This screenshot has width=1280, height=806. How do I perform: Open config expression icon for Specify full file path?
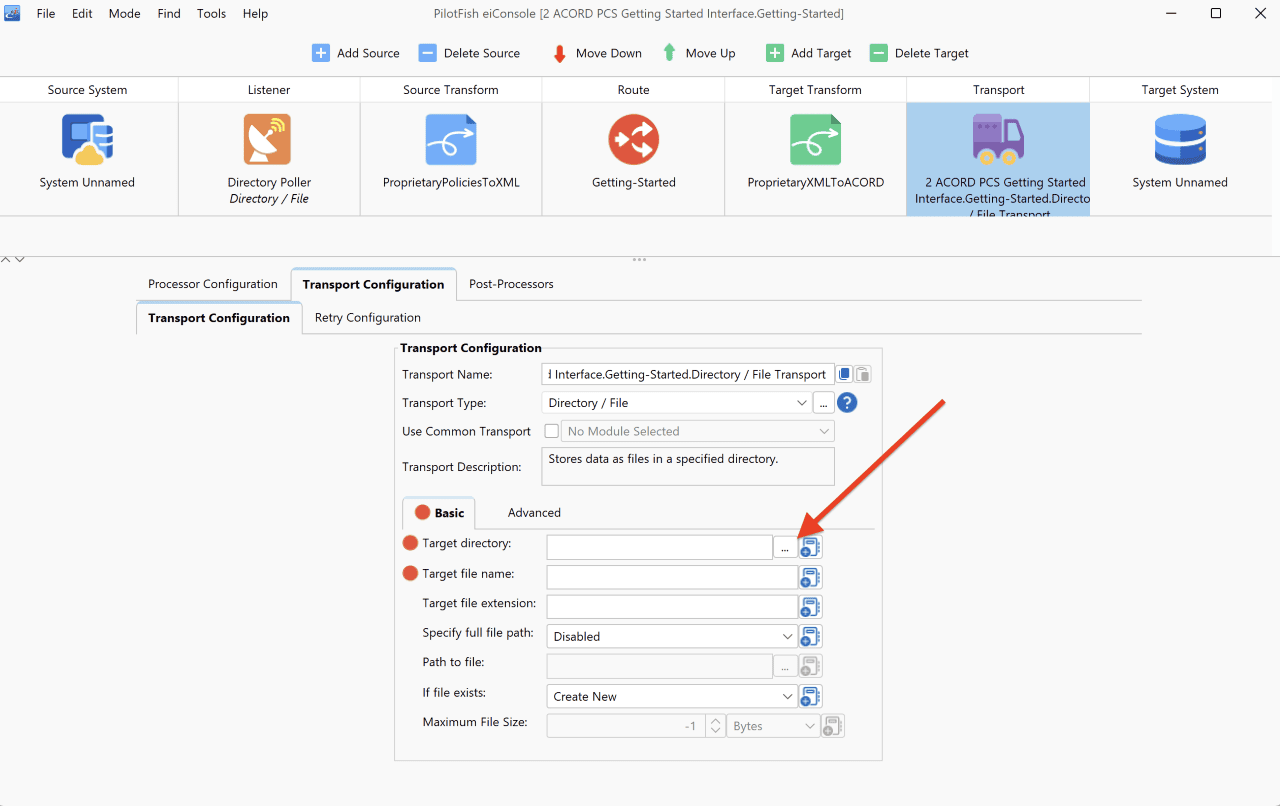click(x=810, y=636)
